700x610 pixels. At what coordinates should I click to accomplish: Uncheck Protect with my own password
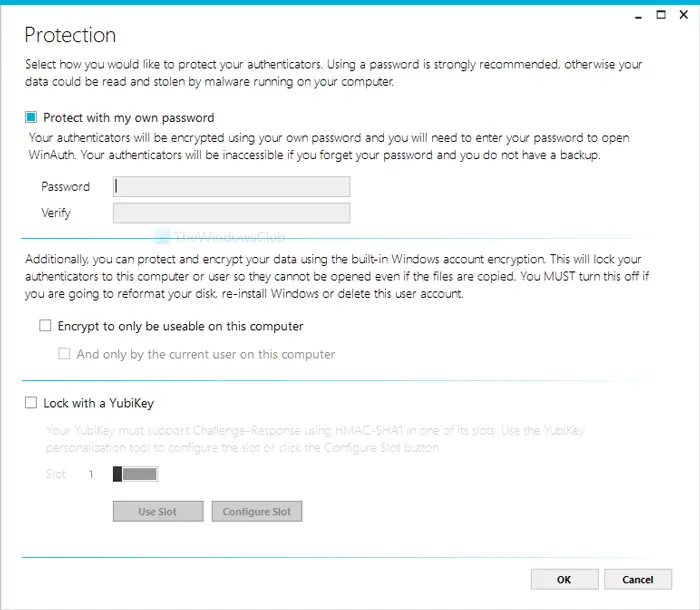click(31, 117)
